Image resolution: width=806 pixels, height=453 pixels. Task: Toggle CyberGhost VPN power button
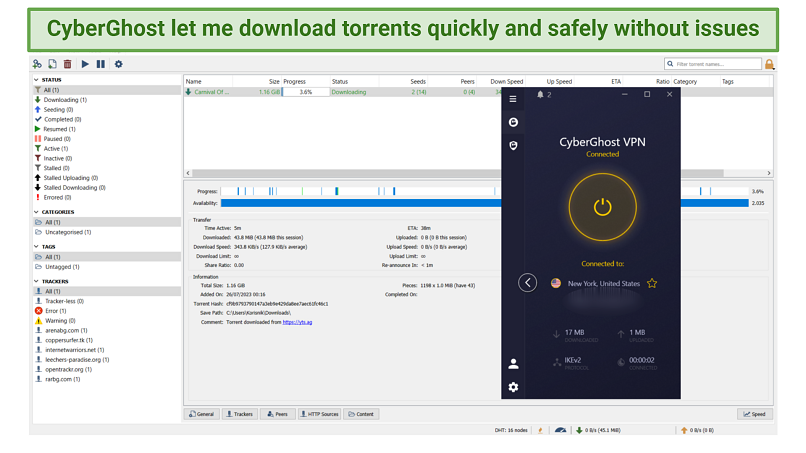(x=602, y=207)
